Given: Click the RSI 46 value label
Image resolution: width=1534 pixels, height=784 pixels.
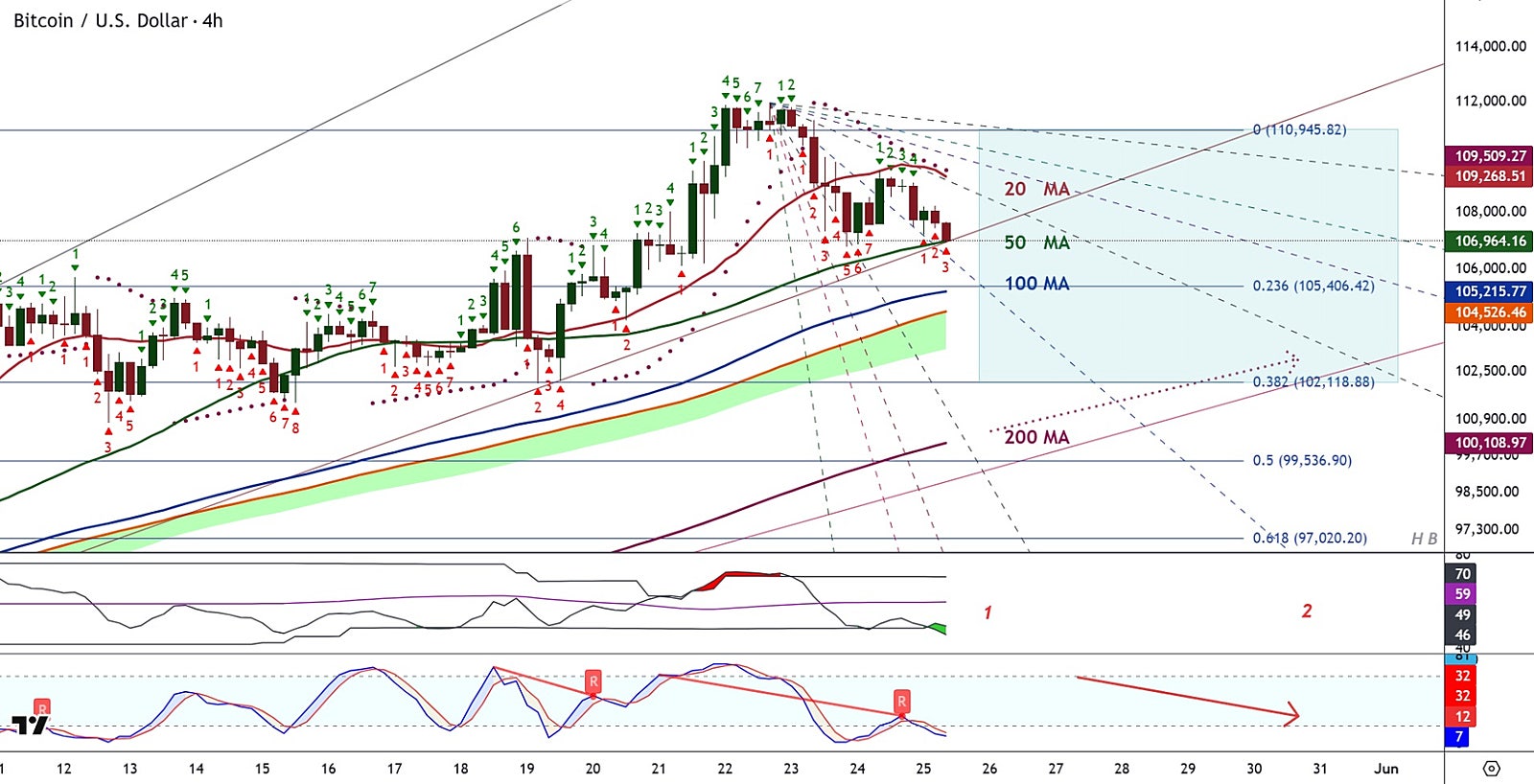Looking at the screenshot, I should [1462, 634].
